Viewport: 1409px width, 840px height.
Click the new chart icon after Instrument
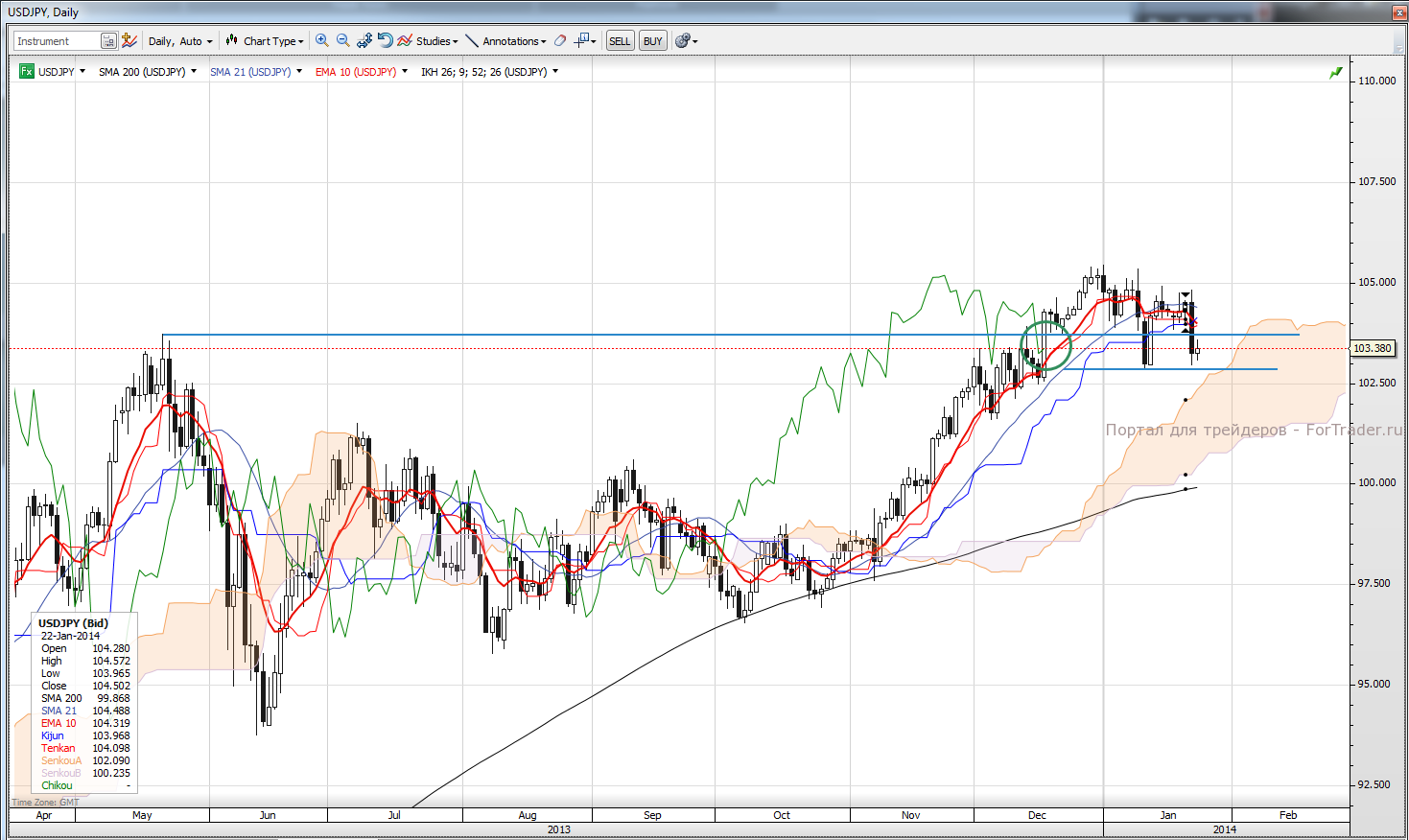129,40
